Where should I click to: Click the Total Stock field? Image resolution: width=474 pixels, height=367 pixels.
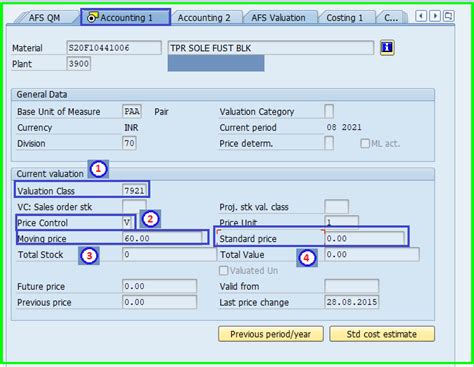tap(169, 254)
